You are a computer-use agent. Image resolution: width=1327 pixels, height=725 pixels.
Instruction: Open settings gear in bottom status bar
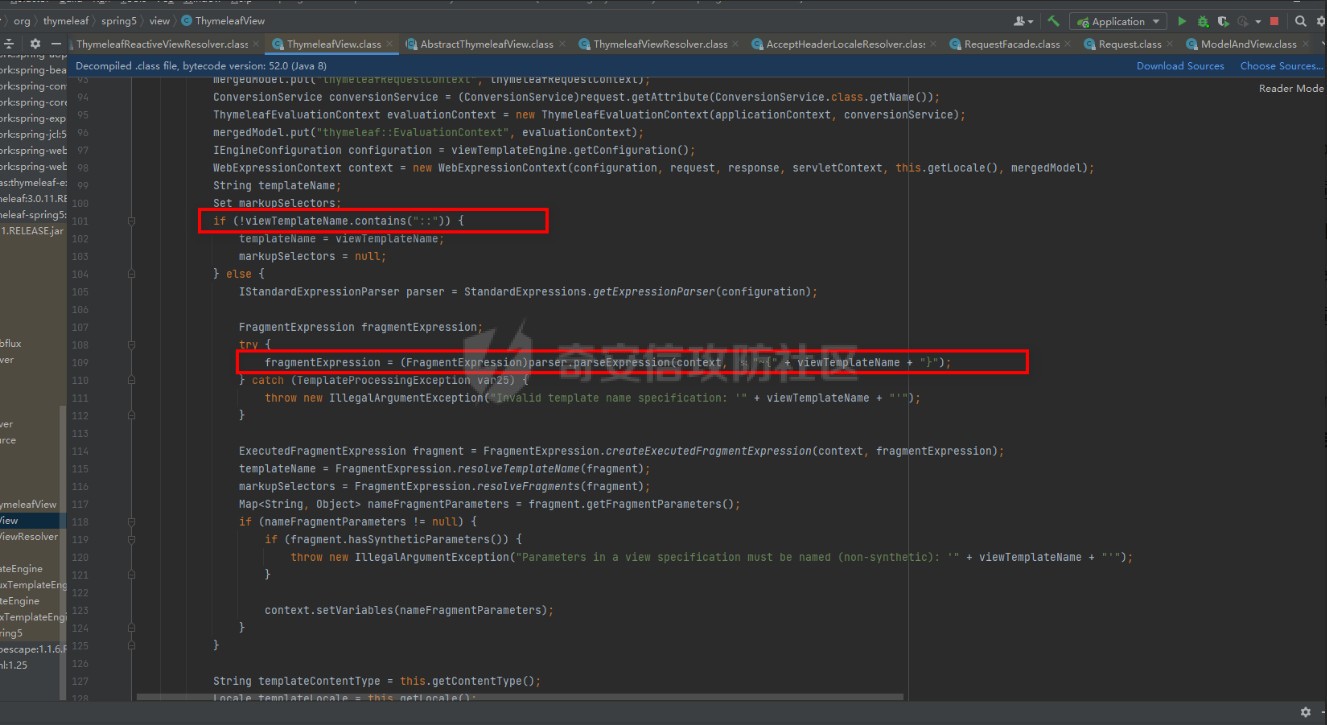1305,712
